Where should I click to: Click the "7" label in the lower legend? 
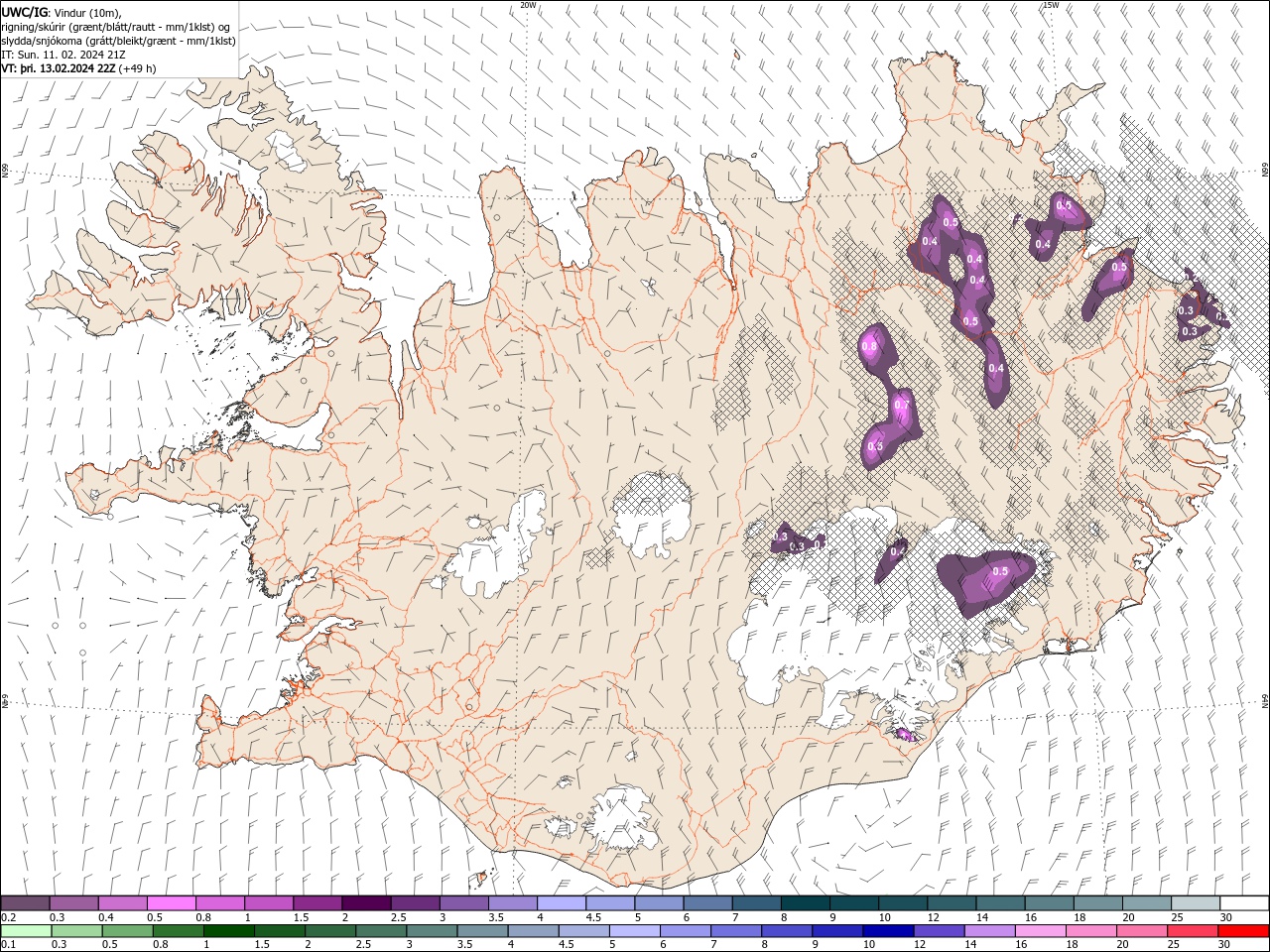[x=712, y=944]
